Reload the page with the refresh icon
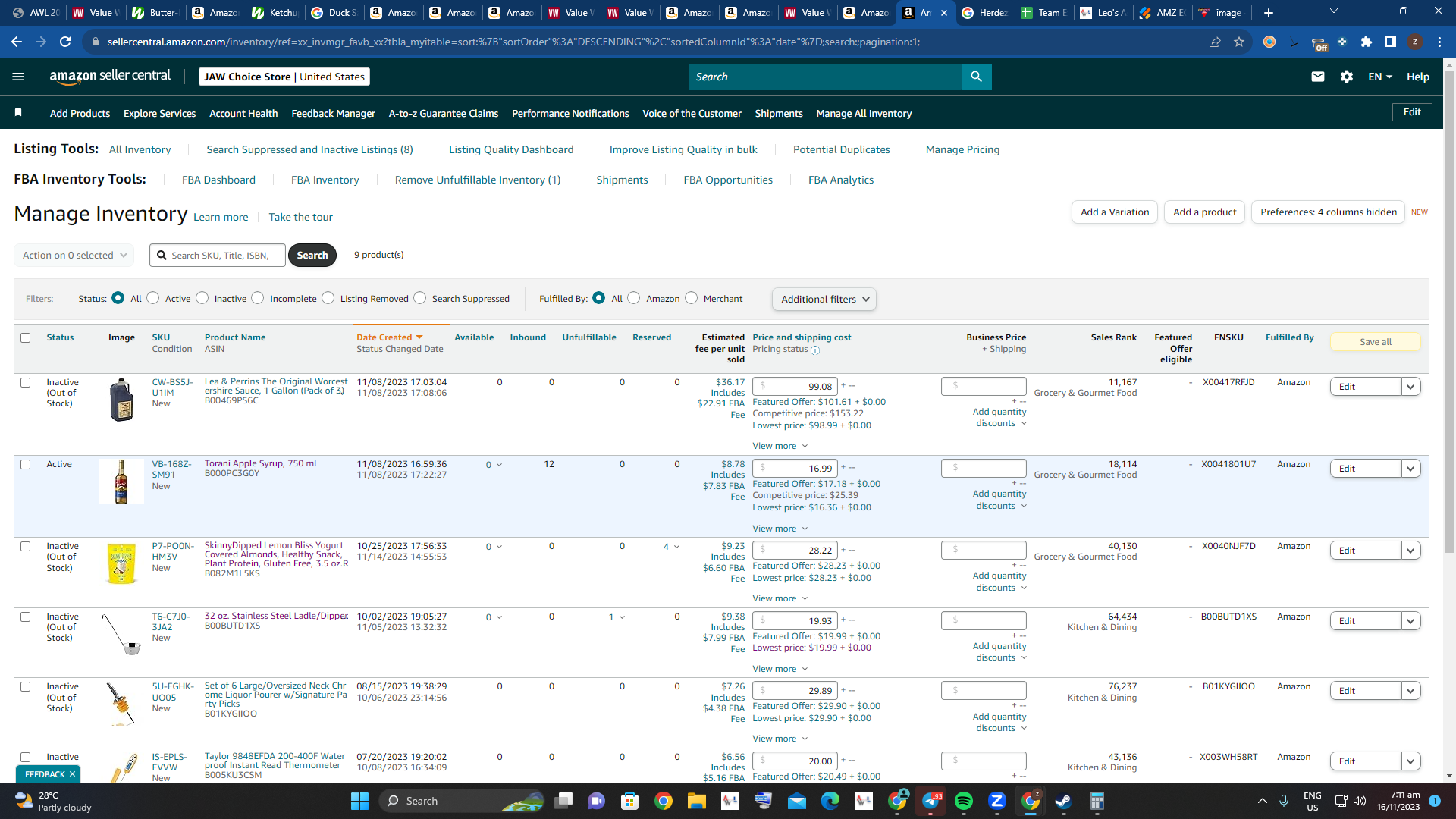This screenshot has height=819, width=1456. pos(65,42)
